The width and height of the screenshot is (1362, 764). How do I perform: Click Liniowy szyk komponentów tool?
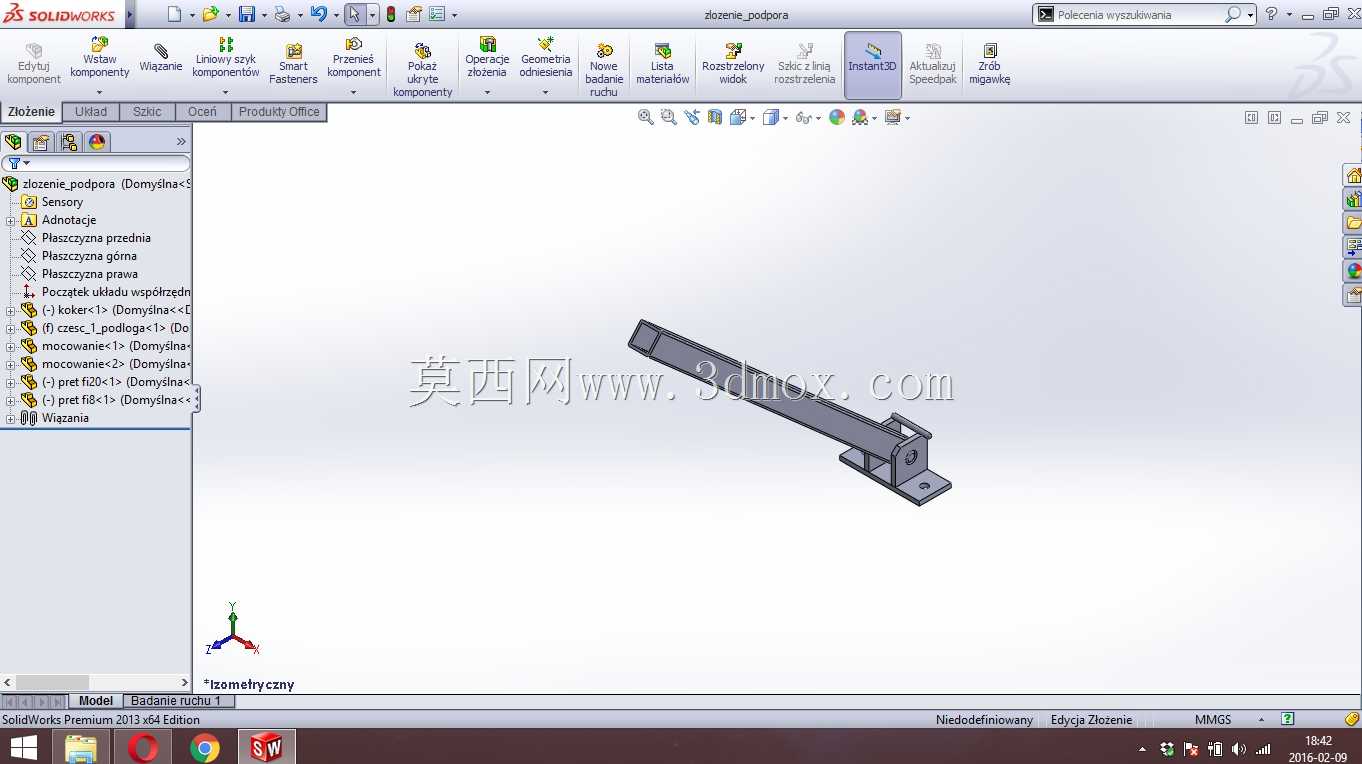pyautogui.click(x=226, y=59)
